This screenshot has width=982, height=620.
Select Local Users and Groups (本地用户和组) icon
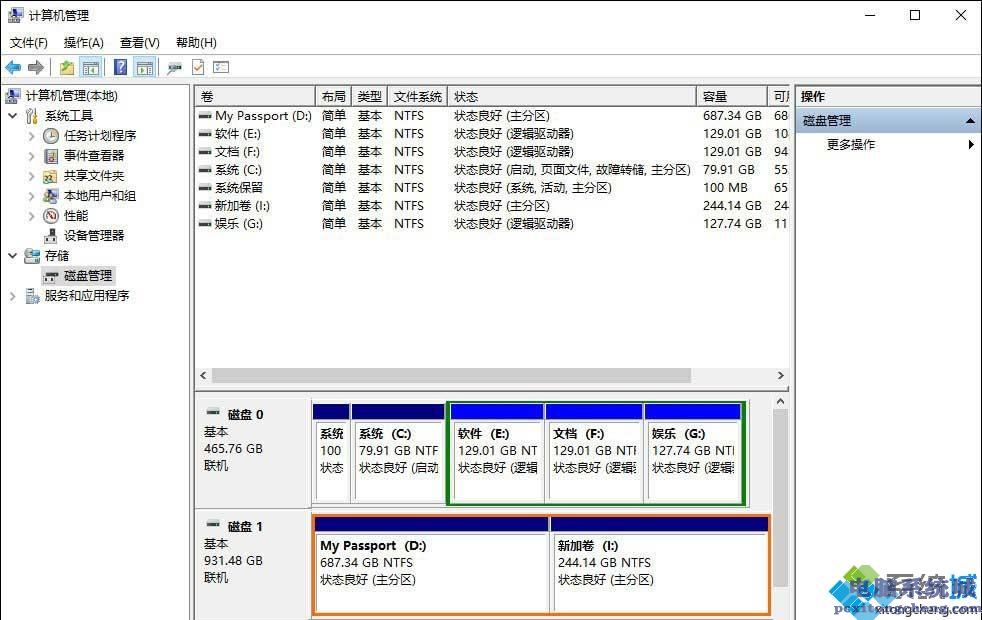coord(51,196)
